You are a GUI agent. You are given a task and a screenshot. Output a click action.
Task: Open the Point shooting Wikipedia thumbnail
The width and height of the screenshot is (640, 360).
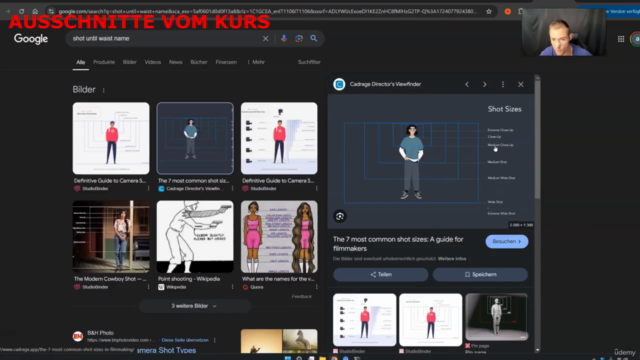pos(195,237)
